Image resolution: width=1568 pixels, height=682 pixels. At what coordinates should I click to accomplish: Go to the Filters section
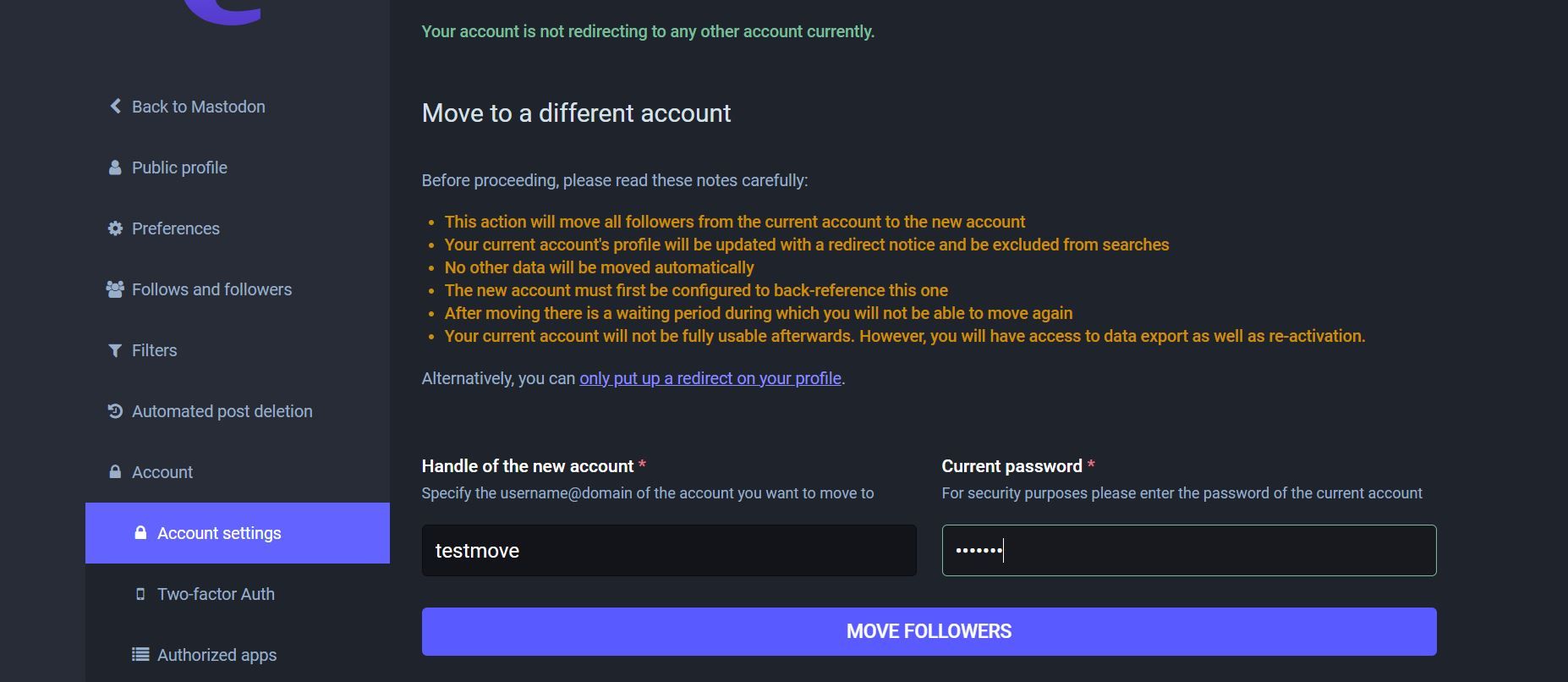(x=153, y=349)
